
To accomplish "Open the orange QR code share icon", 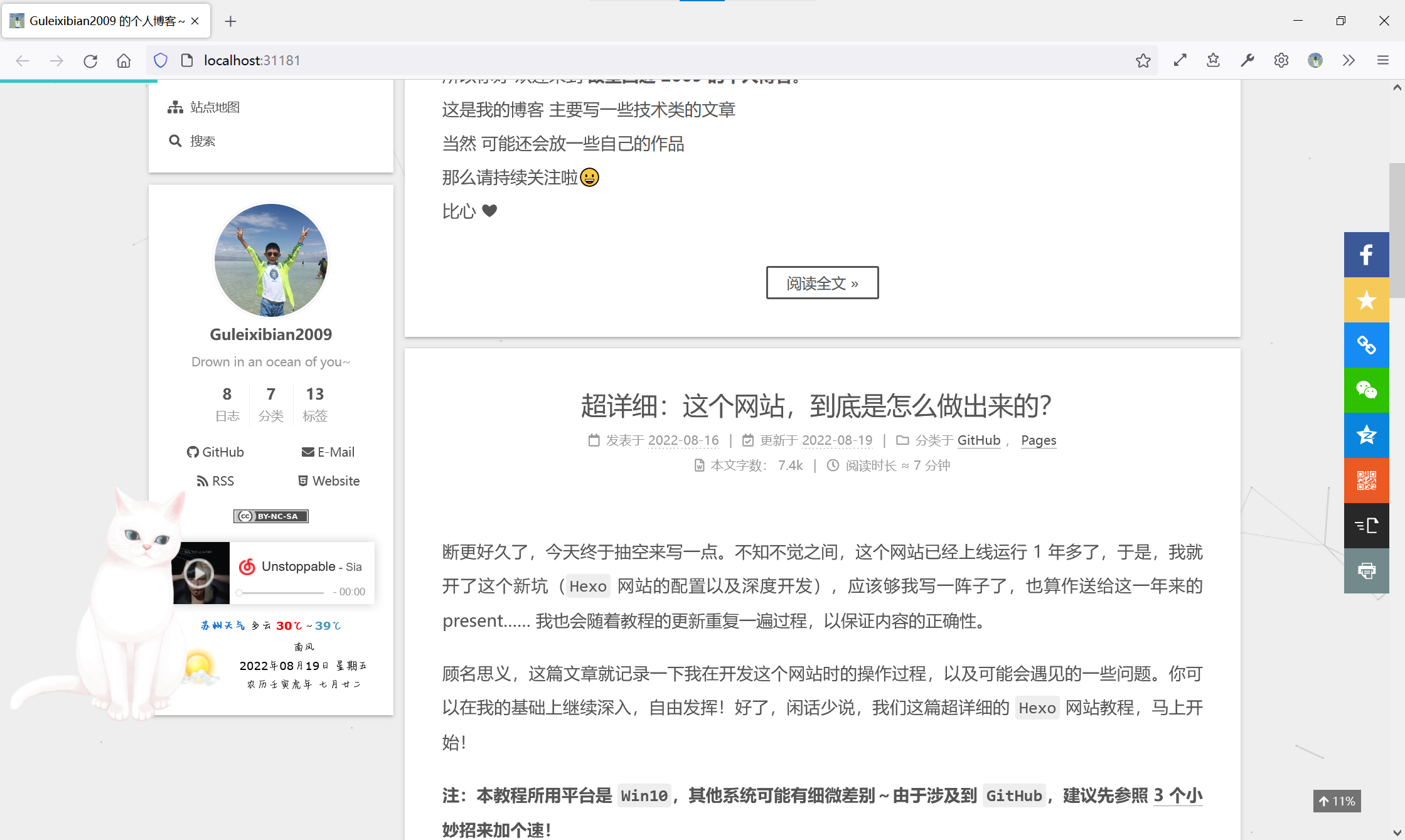I will point(1366,481).
